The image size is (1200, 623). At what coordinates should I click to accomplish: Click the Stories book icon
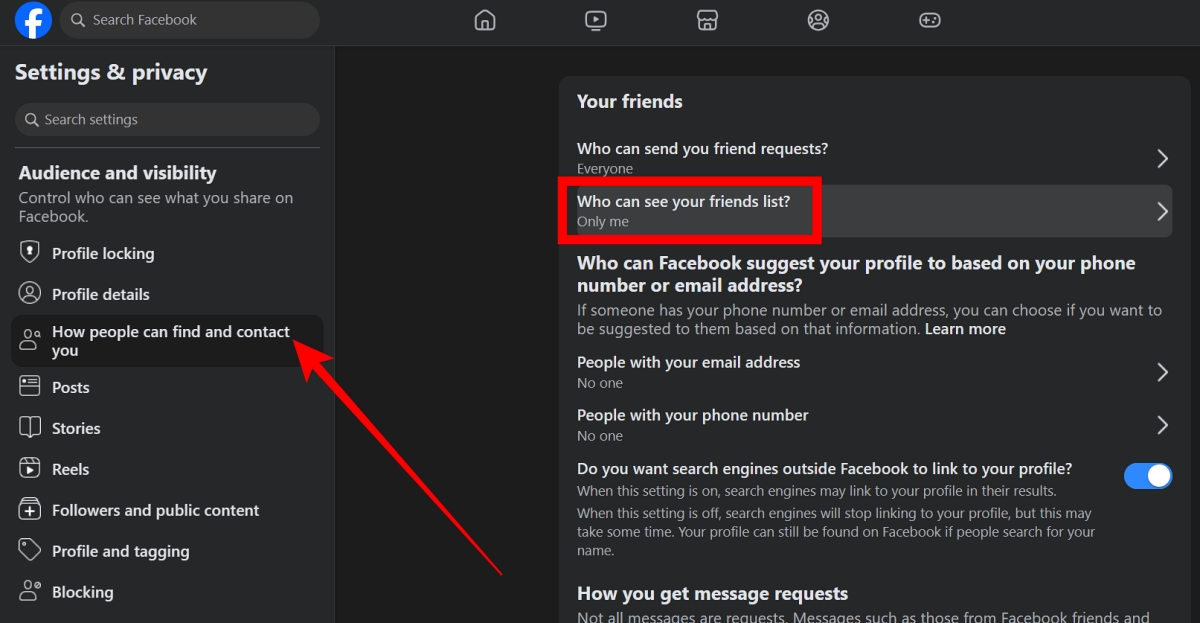[x=30, y=428]
